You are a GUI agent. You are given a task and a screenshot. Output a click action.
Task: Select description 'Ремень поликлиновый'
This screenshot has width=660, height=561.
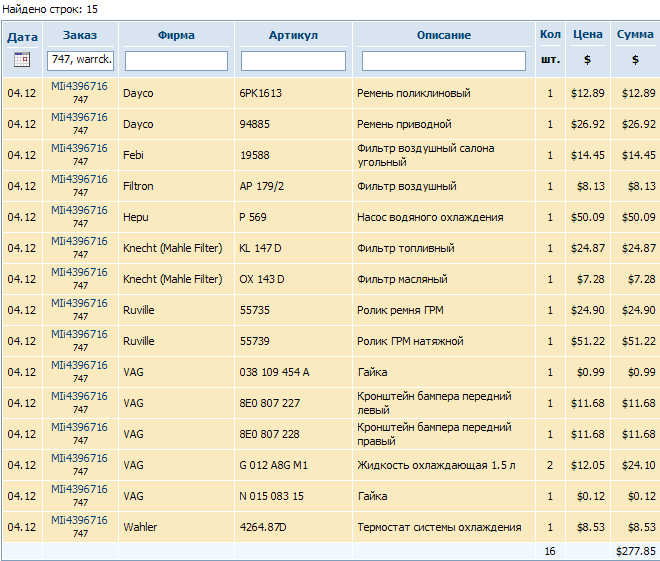[x=414, y=93]
